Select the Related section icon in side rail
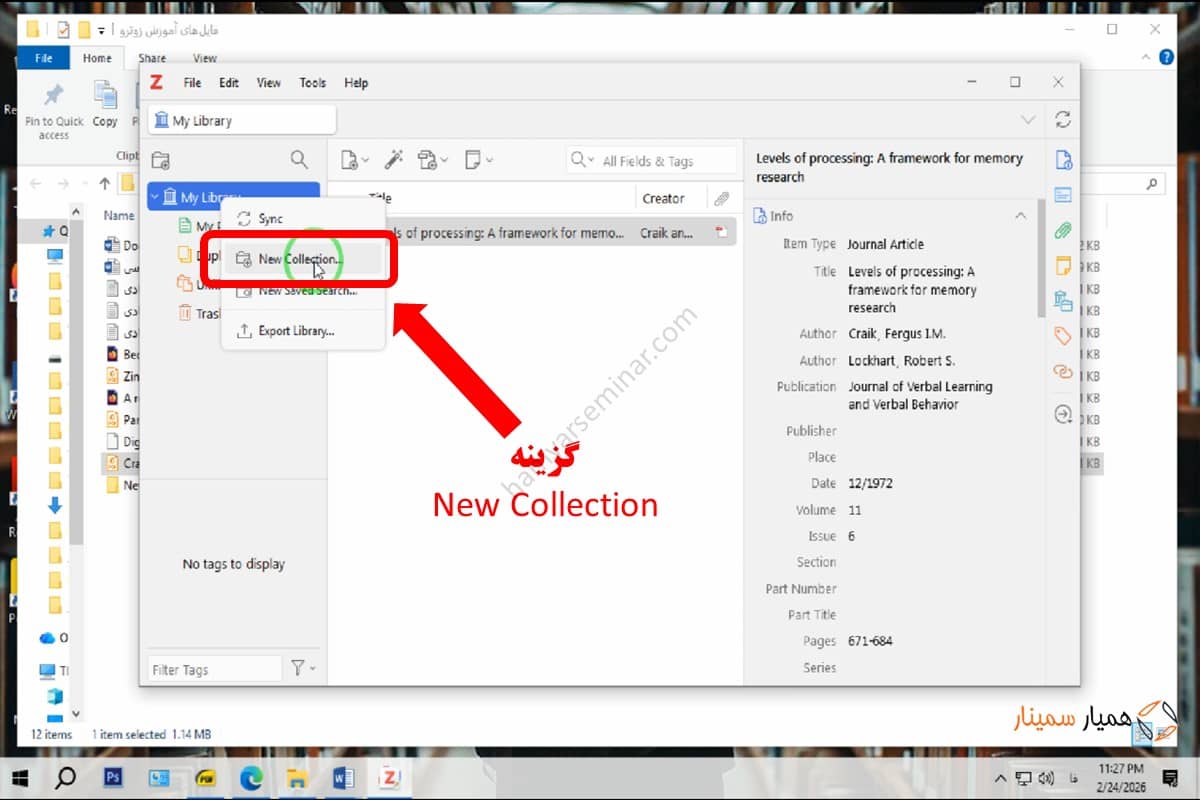1200x800 pixels. (1063, 371)
